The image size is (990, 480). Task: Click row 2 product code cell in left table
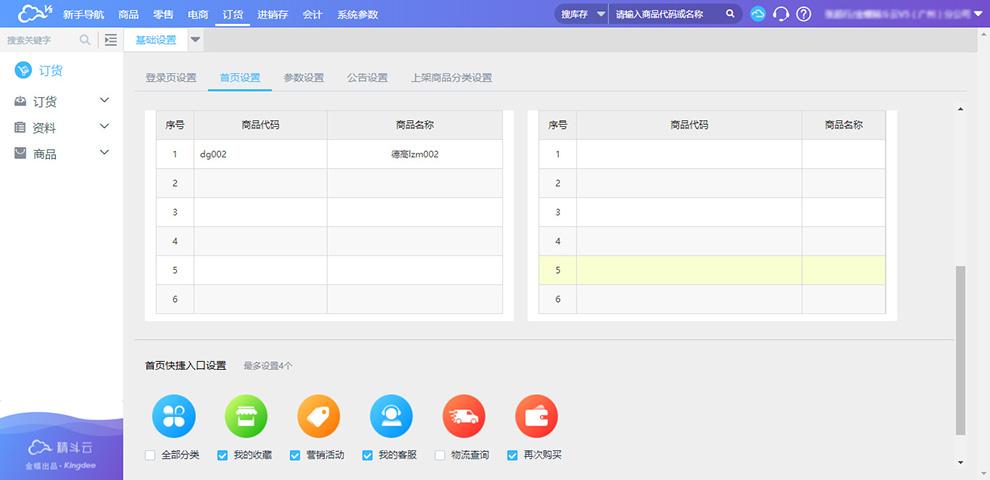pos(260,183)
